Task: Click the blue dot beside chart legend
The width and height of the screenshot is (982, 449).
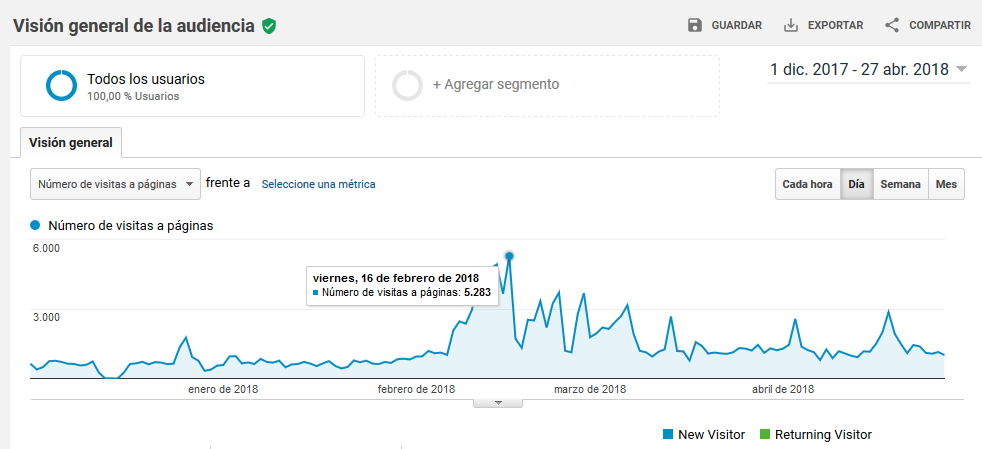Action: [x=36, y=226]
